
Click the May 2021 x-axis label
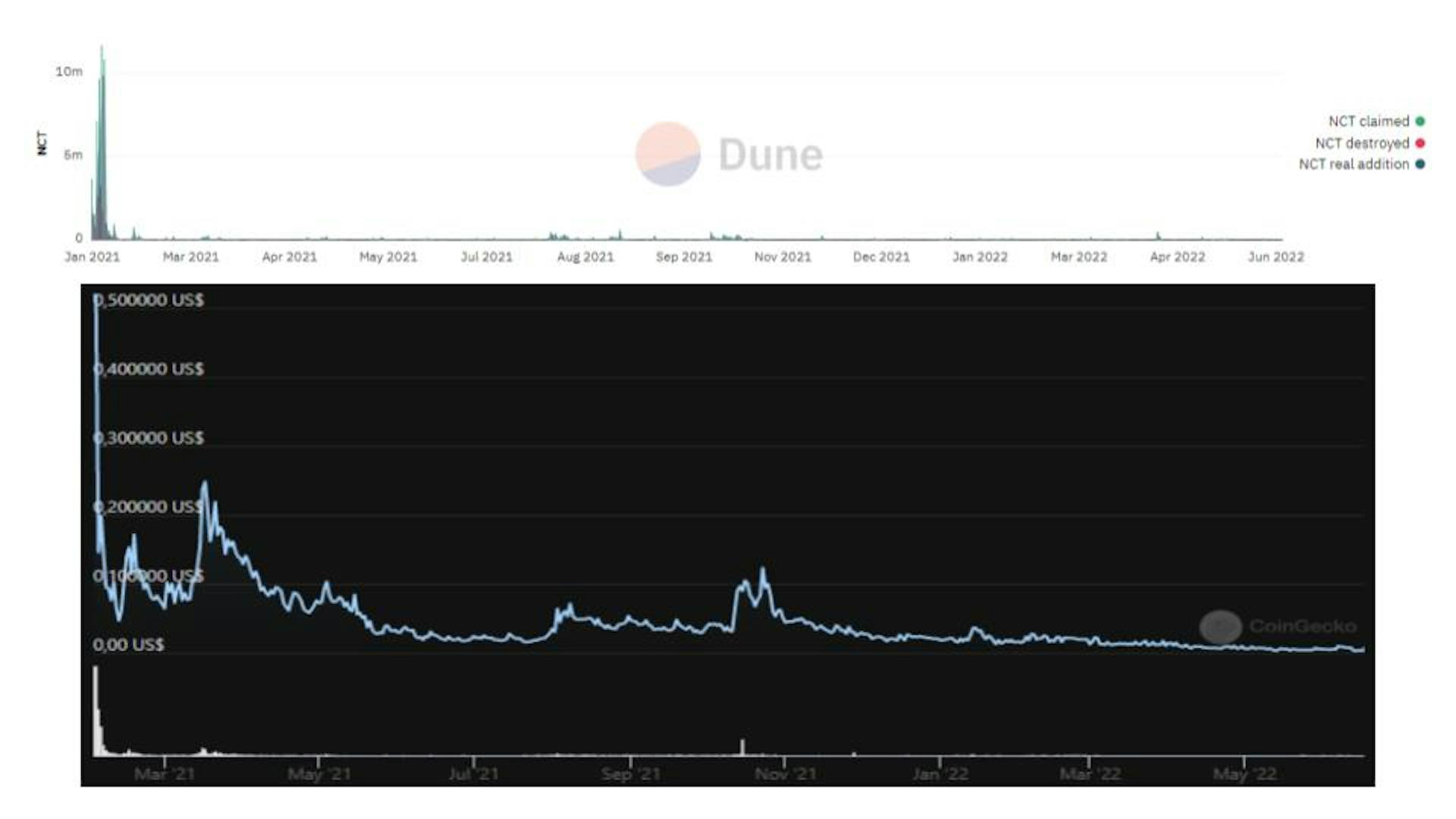pos(388,257)
